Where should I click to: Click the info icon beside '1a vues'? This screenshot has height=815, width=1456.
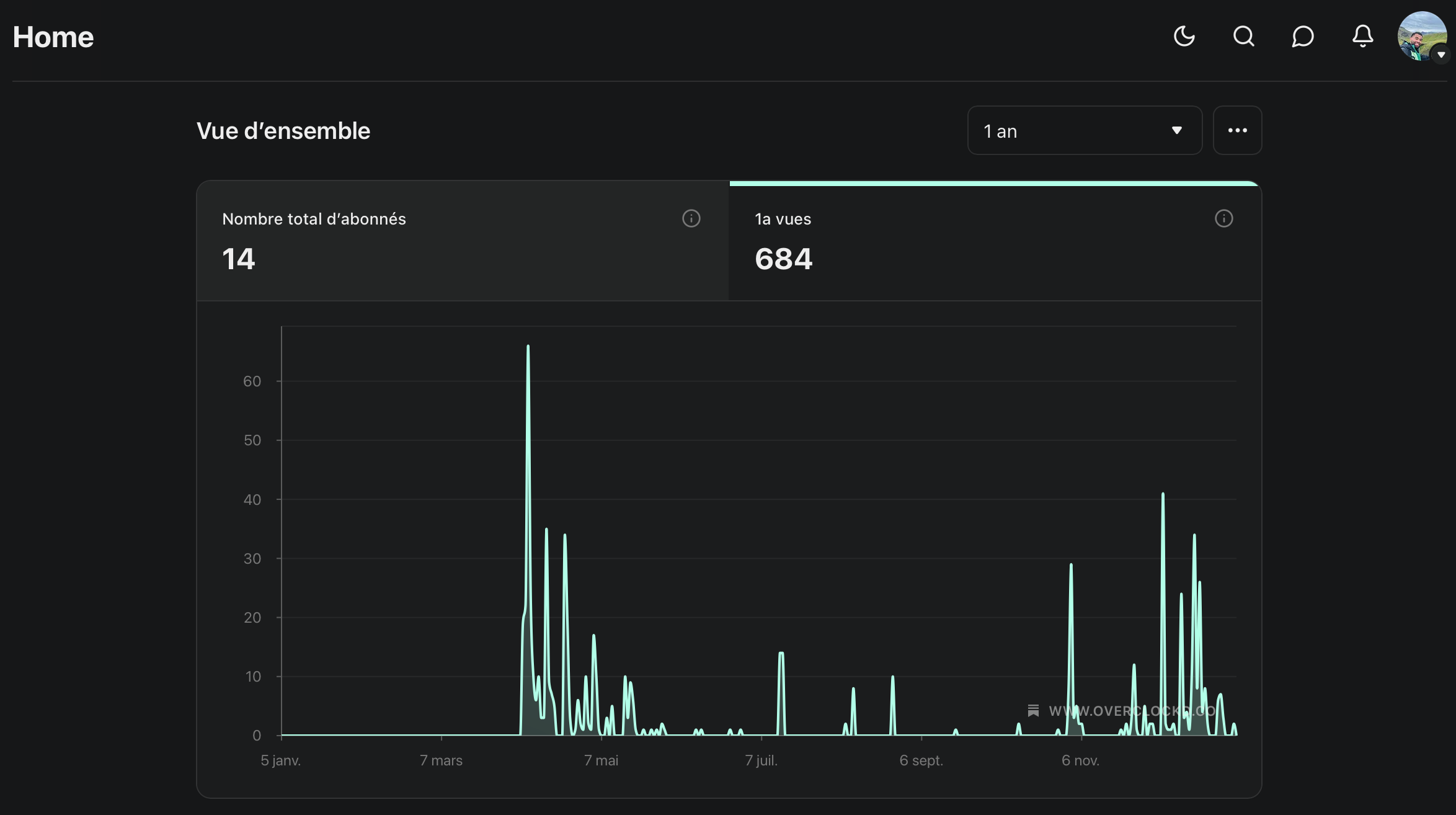pyautogui.click(x=1223, y=218)
